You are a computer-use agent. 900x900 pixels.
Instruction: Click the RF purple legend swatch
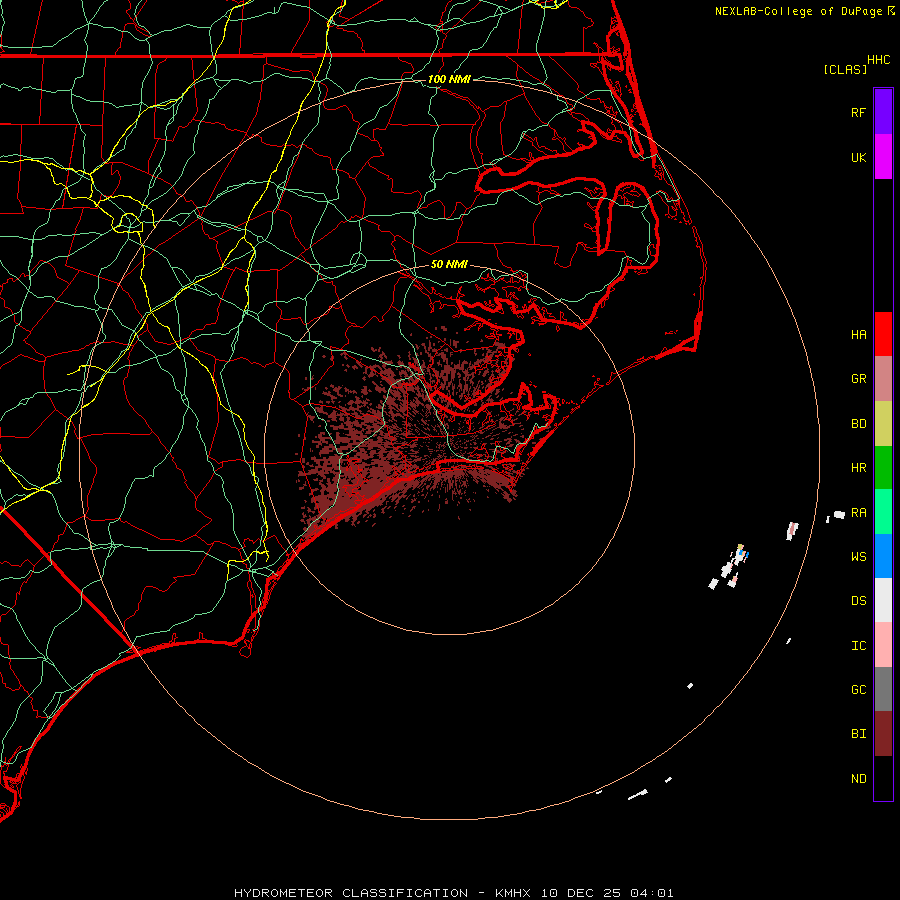pyautogui.click(x=883, y=112)
